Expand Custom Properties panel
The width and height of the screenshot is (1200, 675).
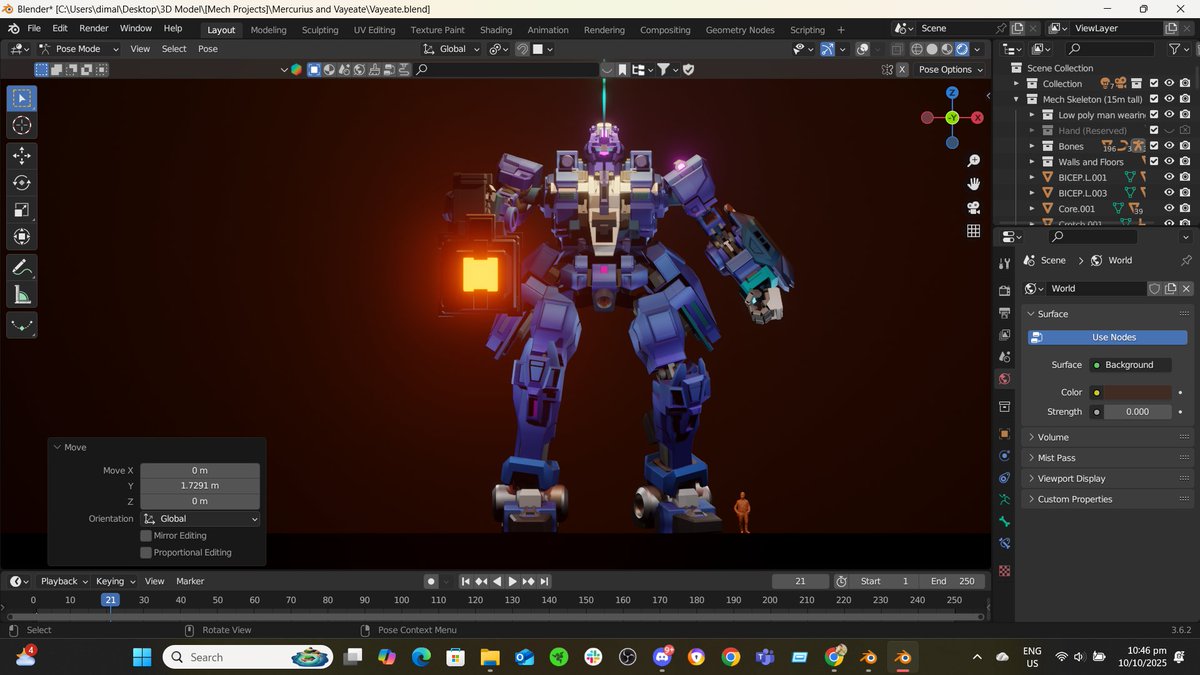(x=1074, y=499)
